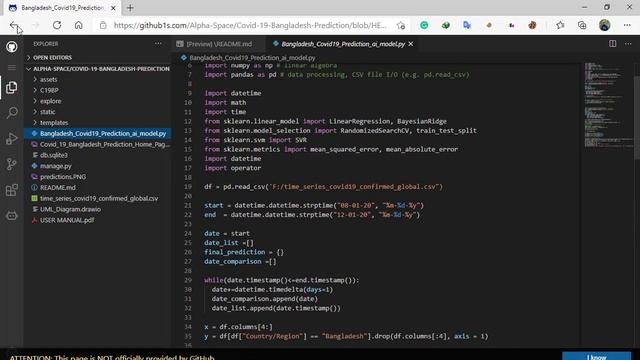The height and width of the screenshot is (360, 640).
Task: Go to browser home page
Action: pyautogui.click(x=78, y=25)
